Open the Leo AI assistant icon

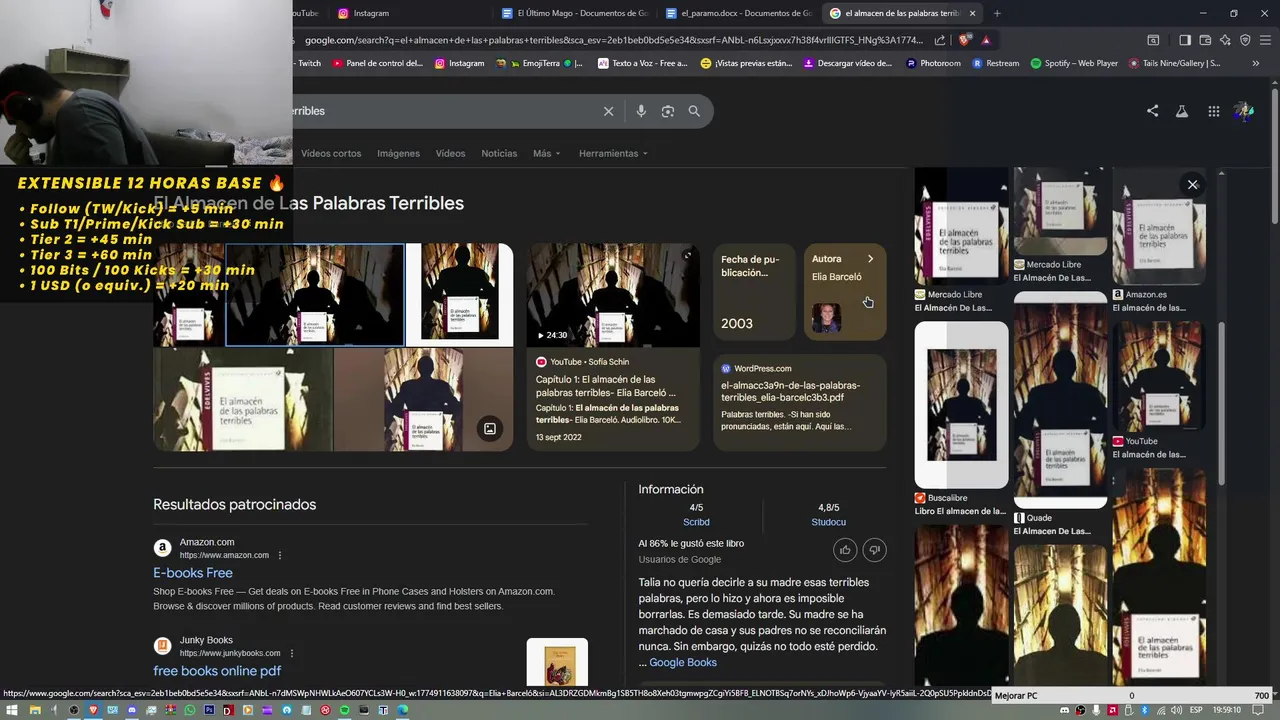pos(1225,40)
